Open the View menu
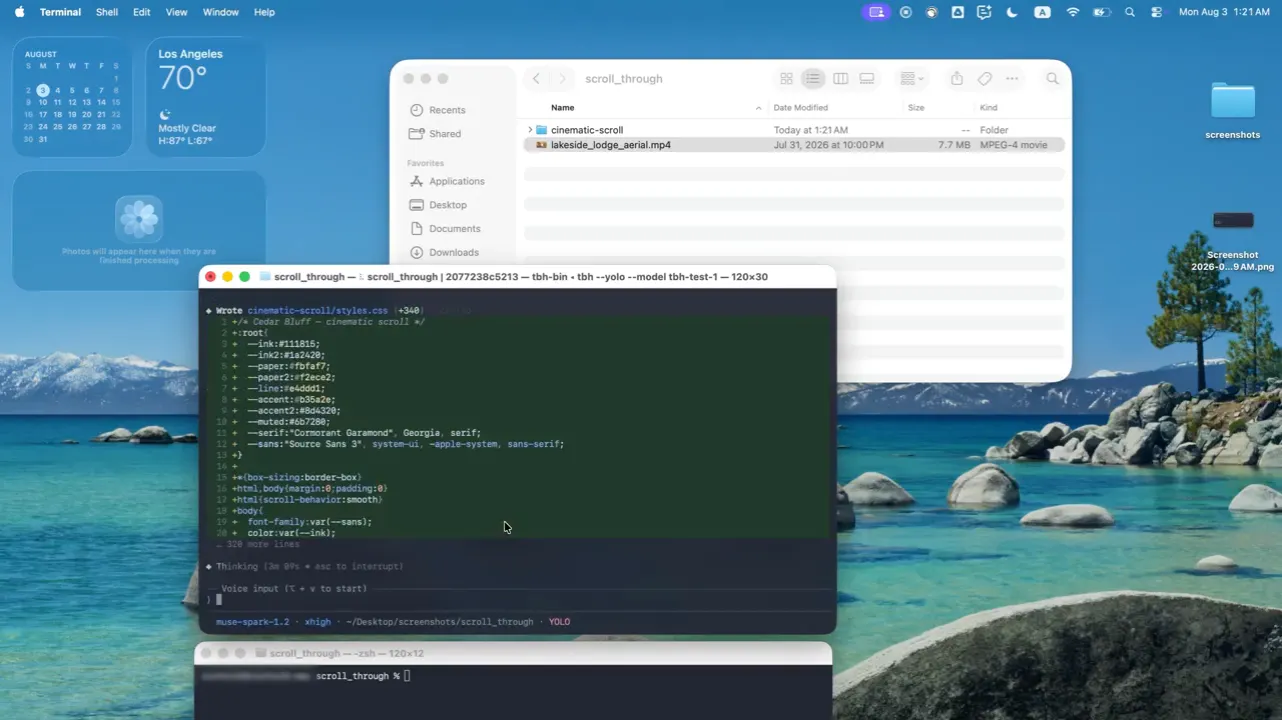This screenshot has width=1282, height=720. [x=176, y=12]
